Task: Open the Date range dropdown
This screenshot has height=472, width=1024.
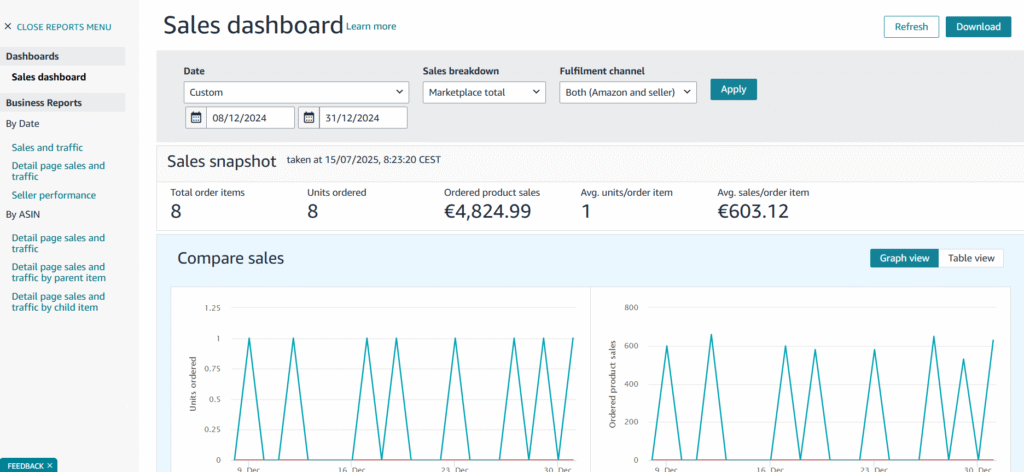Action: pyautogui.click(x=296, y=92)
